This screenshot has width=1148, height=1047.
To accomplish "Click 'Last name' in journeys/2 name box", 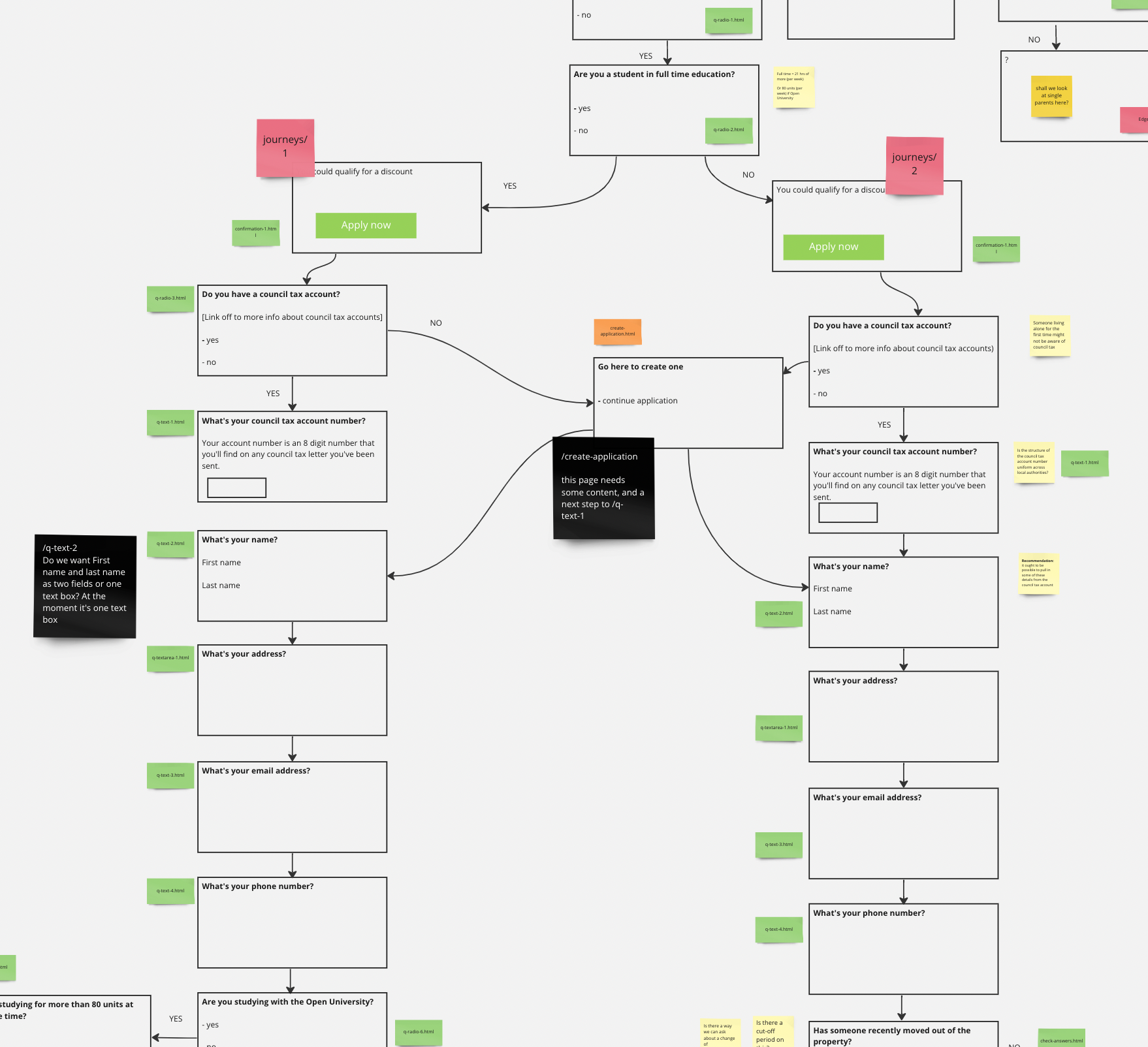I will pos(832,612).
